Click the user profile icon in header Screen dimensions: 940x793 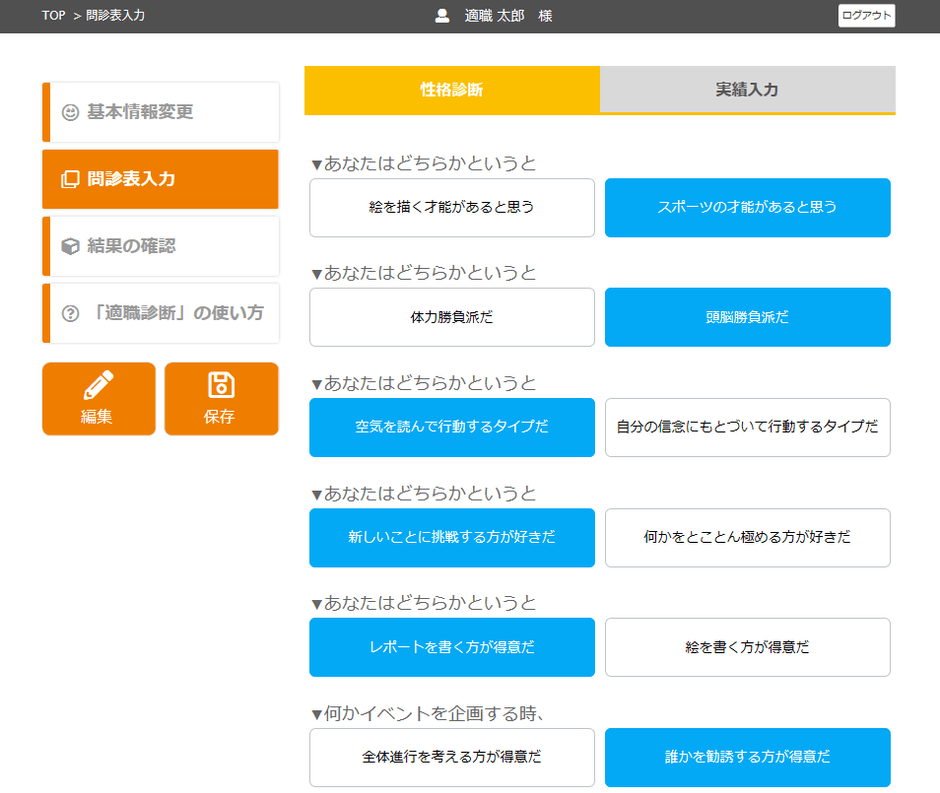pyautogui.click(x=442, y=16)
